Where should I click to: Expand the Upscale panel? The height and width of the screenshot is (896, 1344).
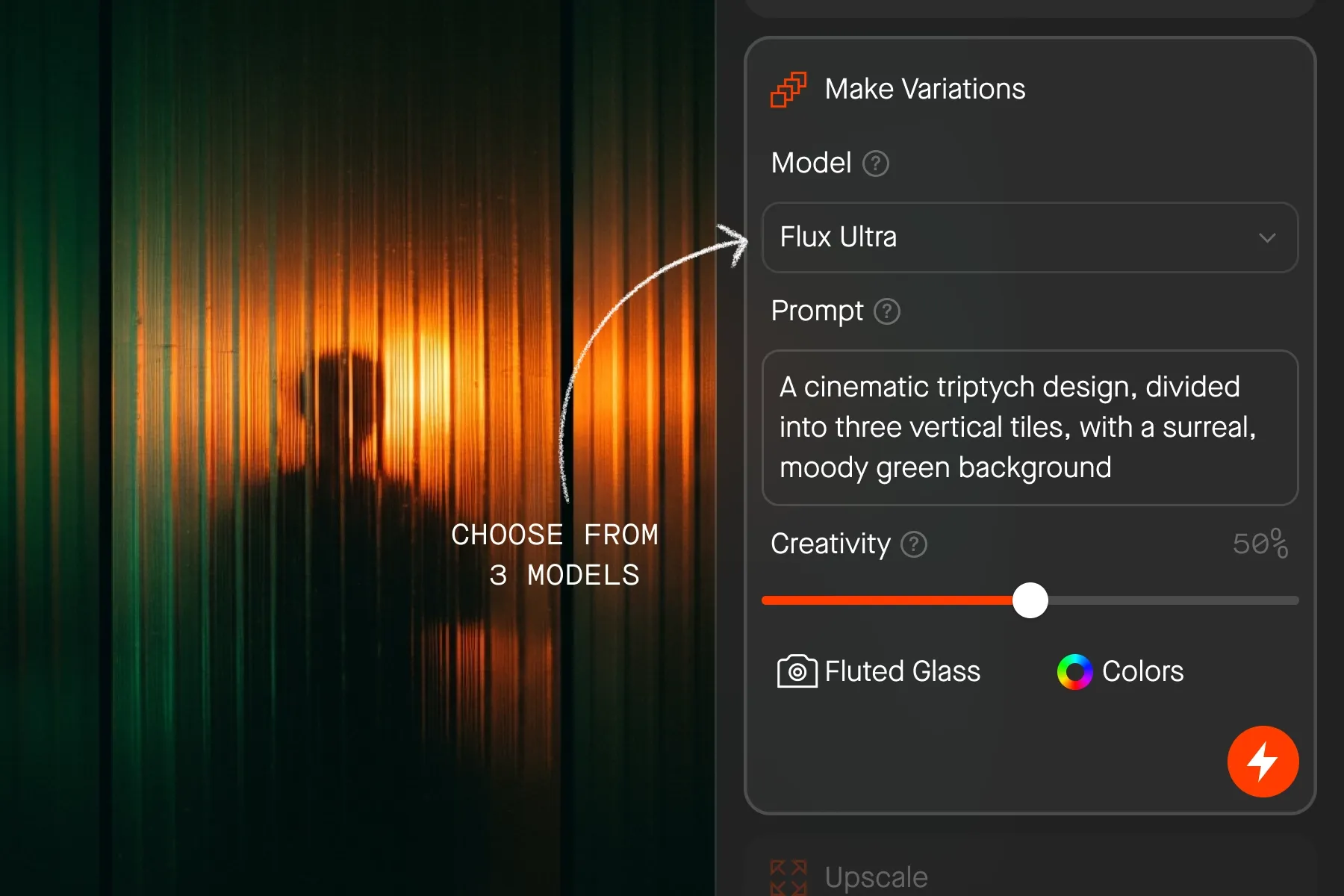[1030, 871]
